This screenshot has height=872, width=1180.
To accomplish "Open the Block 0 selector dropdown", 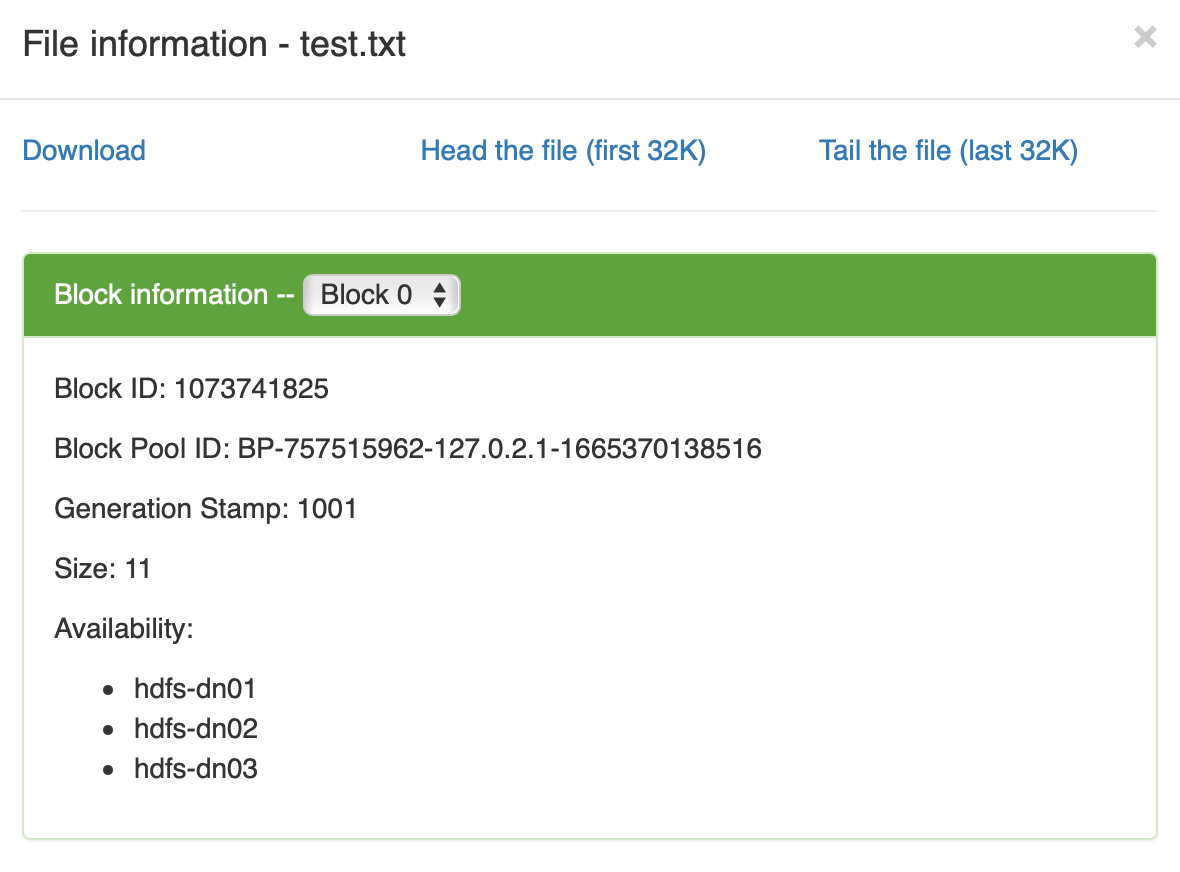I will [381, 295].
